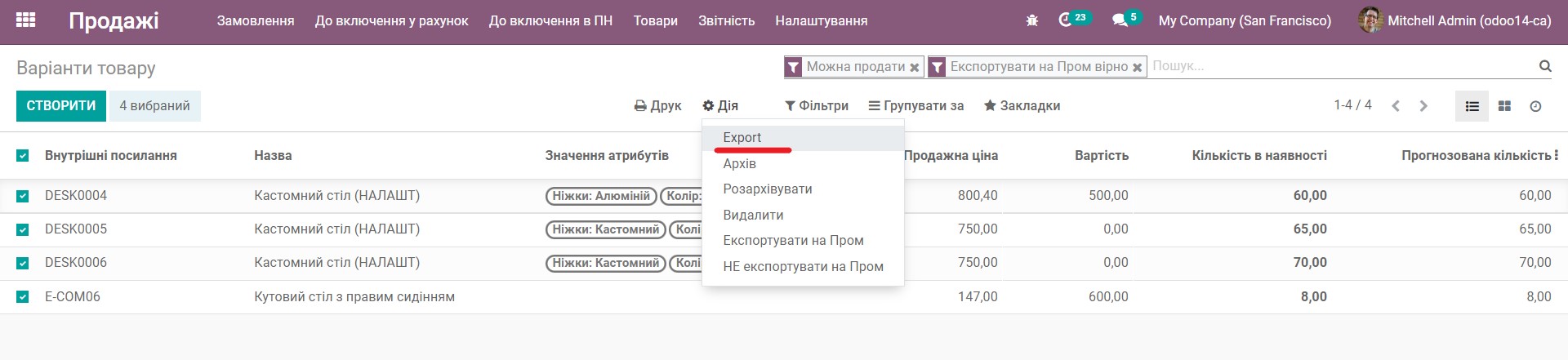
Task: Open the Групувати за dropdown
Action: tap(915, 106)
